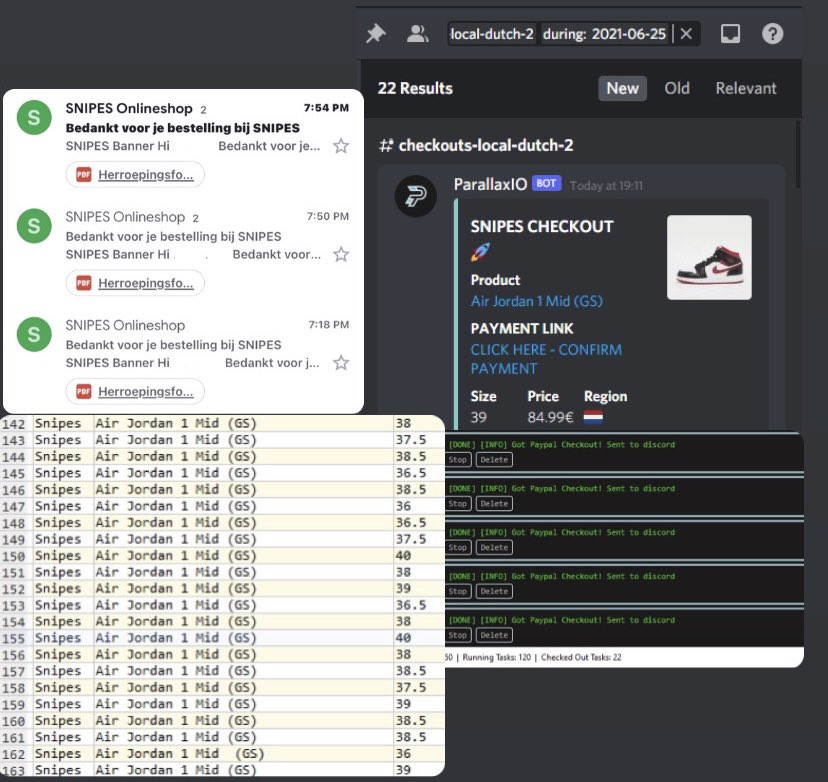Click the rocket emoji in checkout embed

pos(480,252)
